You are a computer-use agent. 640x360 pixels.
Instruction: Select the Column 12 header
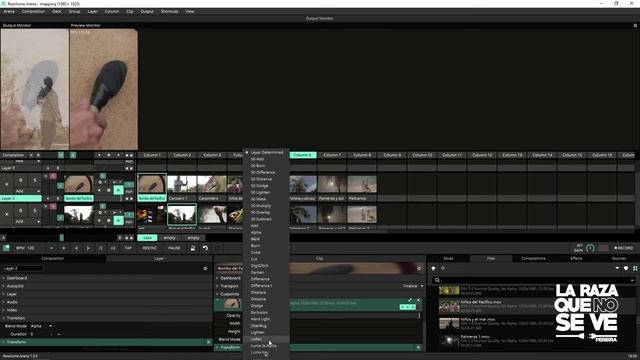coord(482,155)
